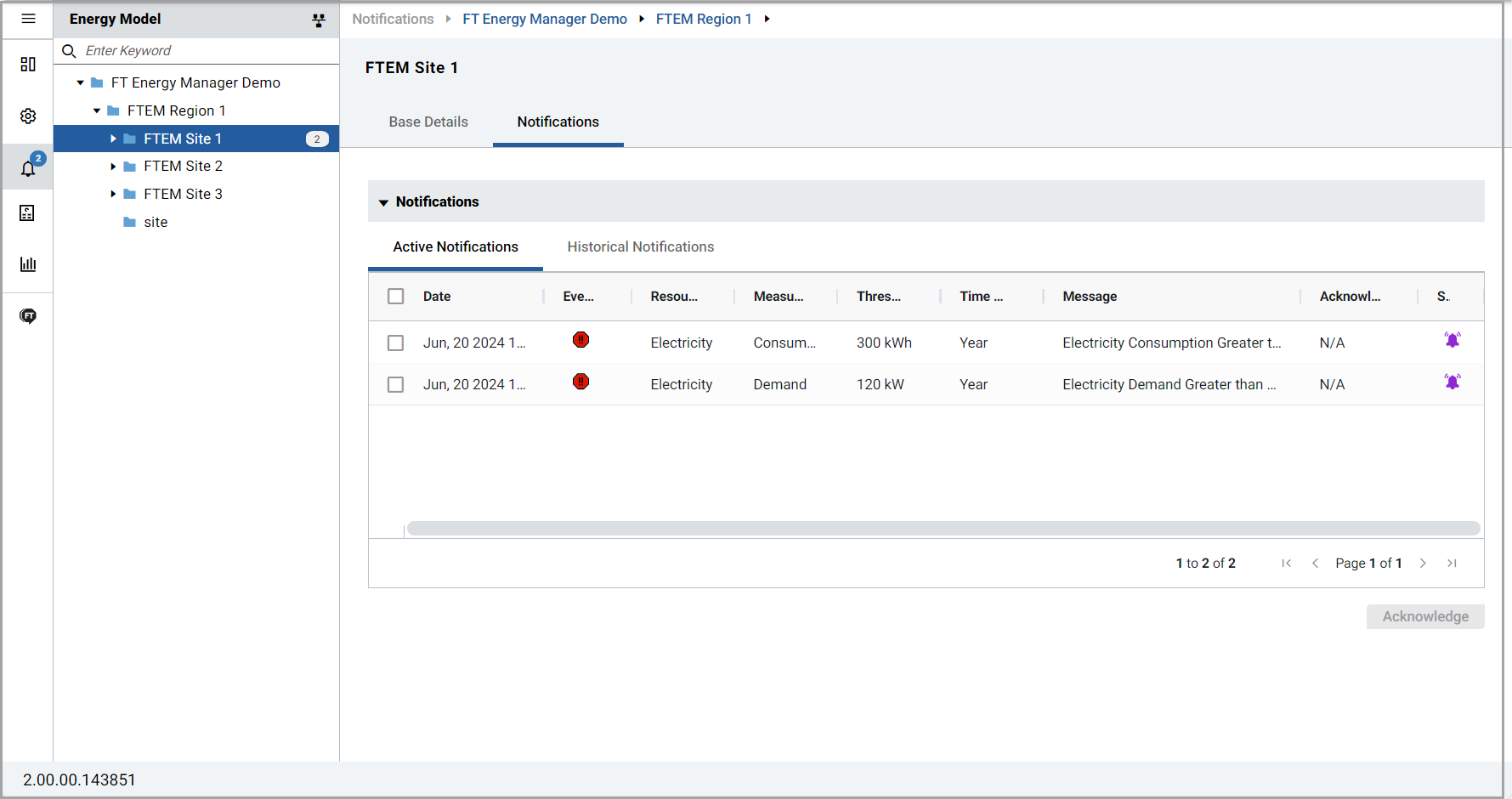Open the dashboard icon in sidebar
Image resolution: width=1512 pixels, height=799 pixels.
tap(28, 65)
